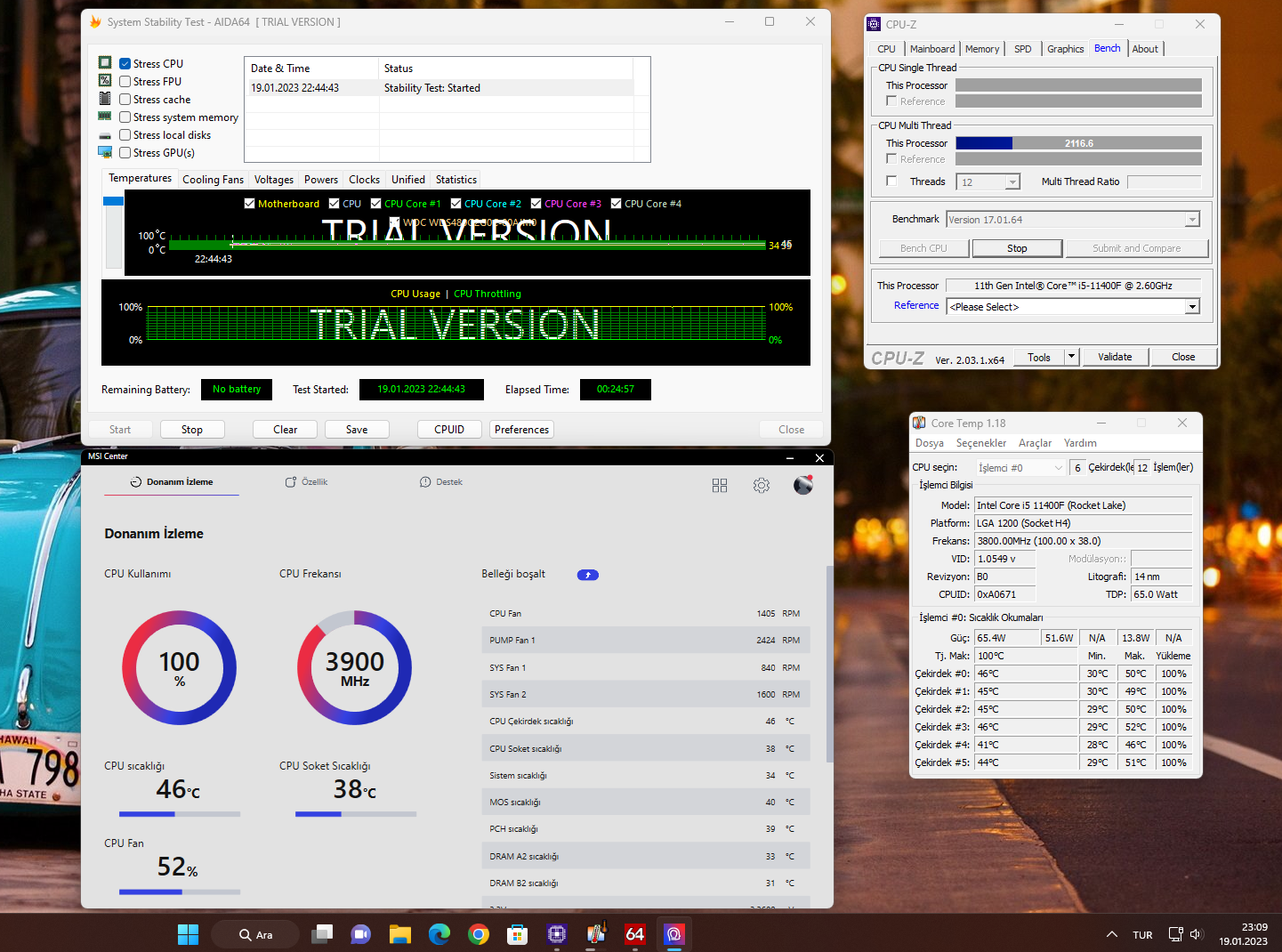The height and width of the screenshot is (952, 1282).
Task: Enable Stress system memory checkbox
Action: point(125,117)
